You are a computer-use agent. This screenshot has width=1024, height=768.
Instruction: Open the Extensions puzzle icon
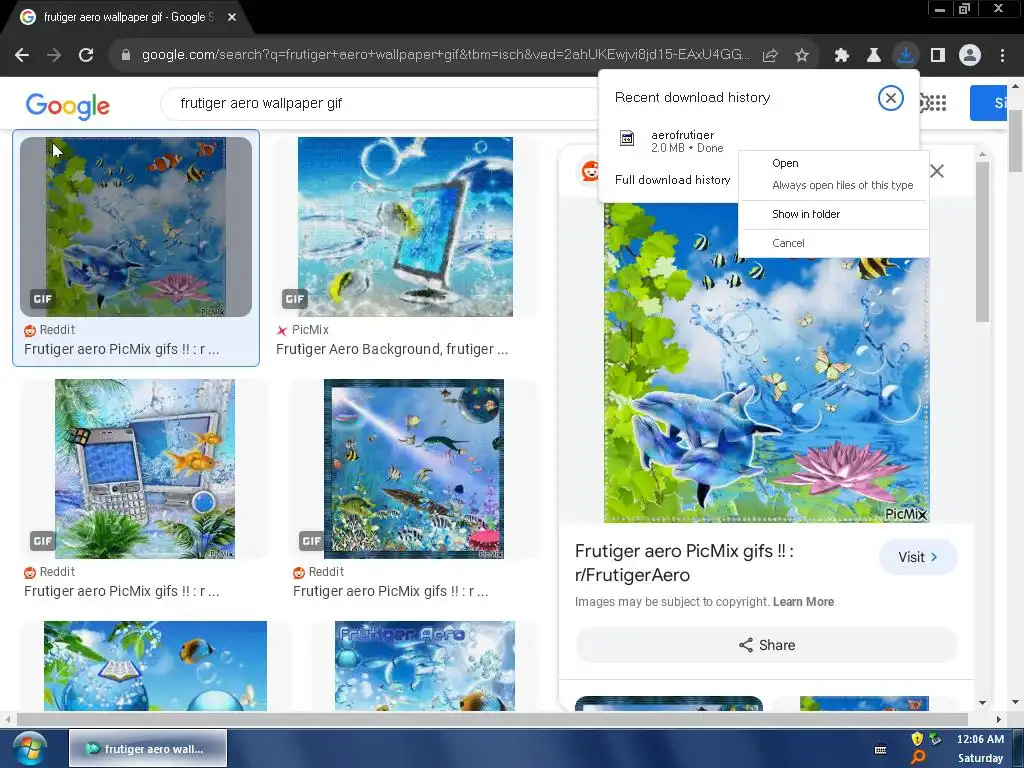click(841, 56)
